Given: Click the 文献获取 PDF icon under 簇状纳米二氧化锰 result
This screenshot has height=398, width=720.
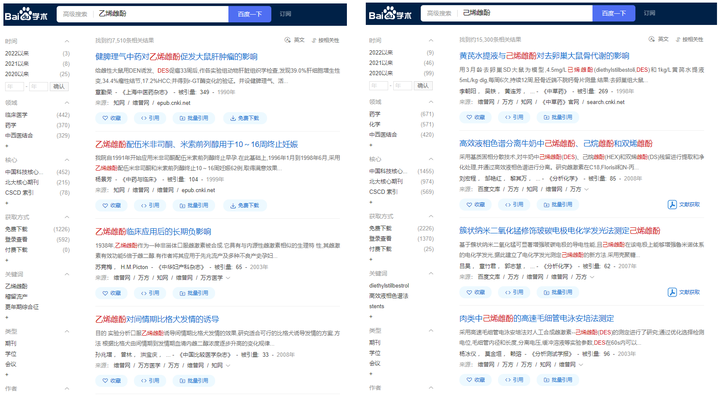Looking at the screenshot, I should coord(672,292).
